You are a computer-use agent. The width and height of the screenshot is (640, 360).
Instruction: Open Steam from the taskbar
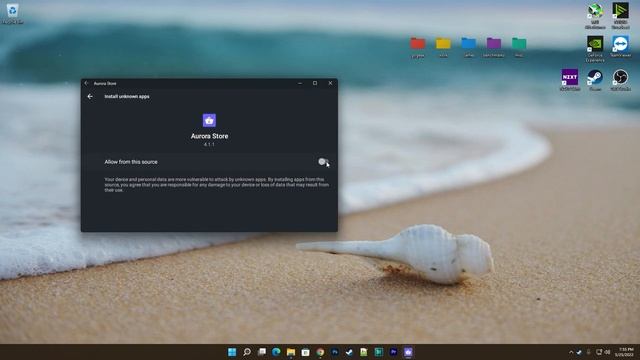349,352
